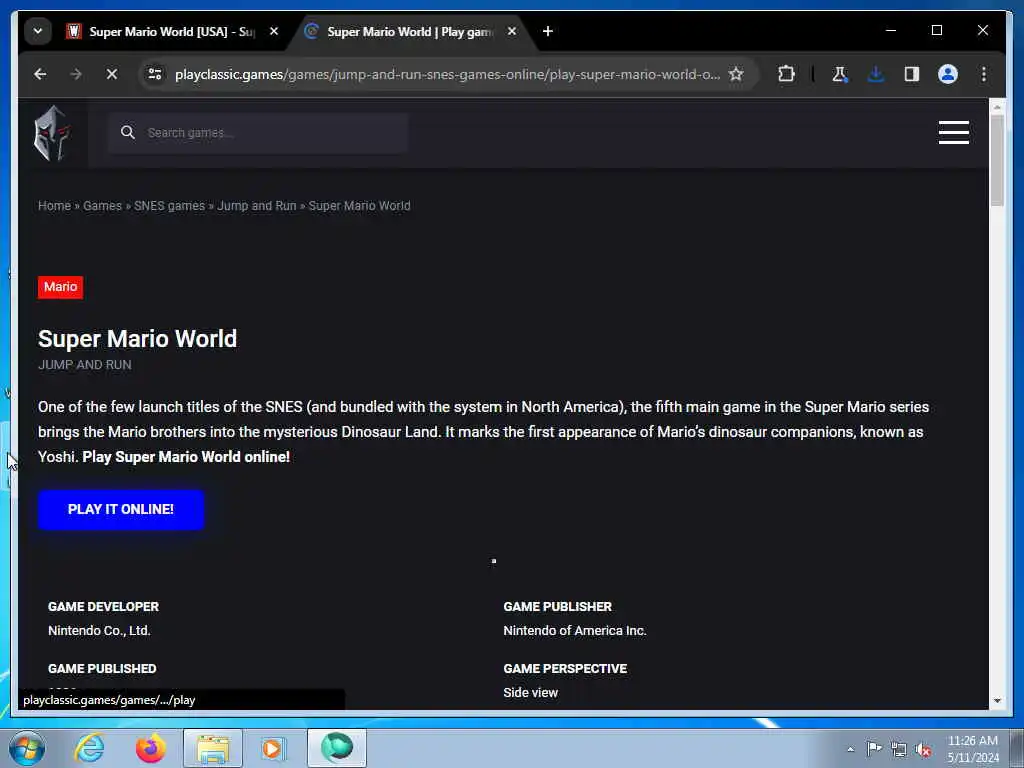Go back to the previous page

[x=40, y=74]
